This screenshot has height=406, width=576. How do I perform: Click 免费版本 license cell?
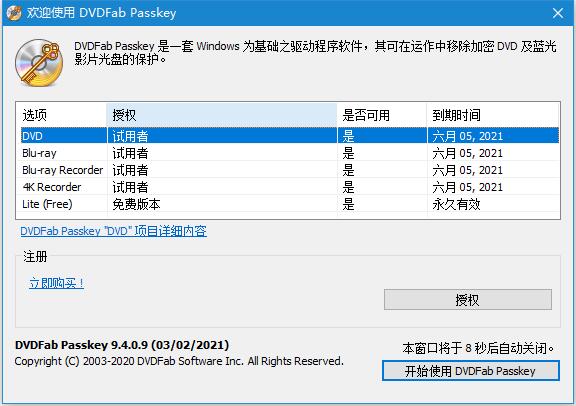(136, 204)
